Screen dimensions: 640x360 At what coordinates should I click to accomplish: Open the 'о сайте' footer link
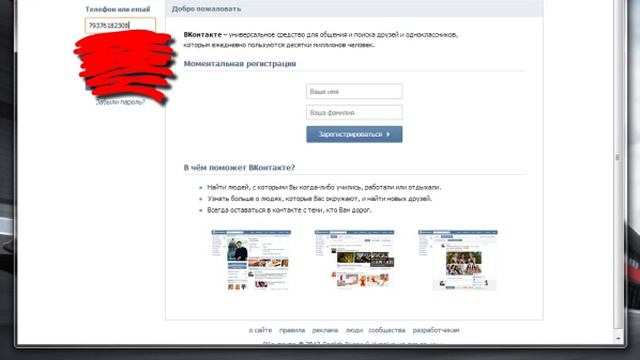[260, 330]
